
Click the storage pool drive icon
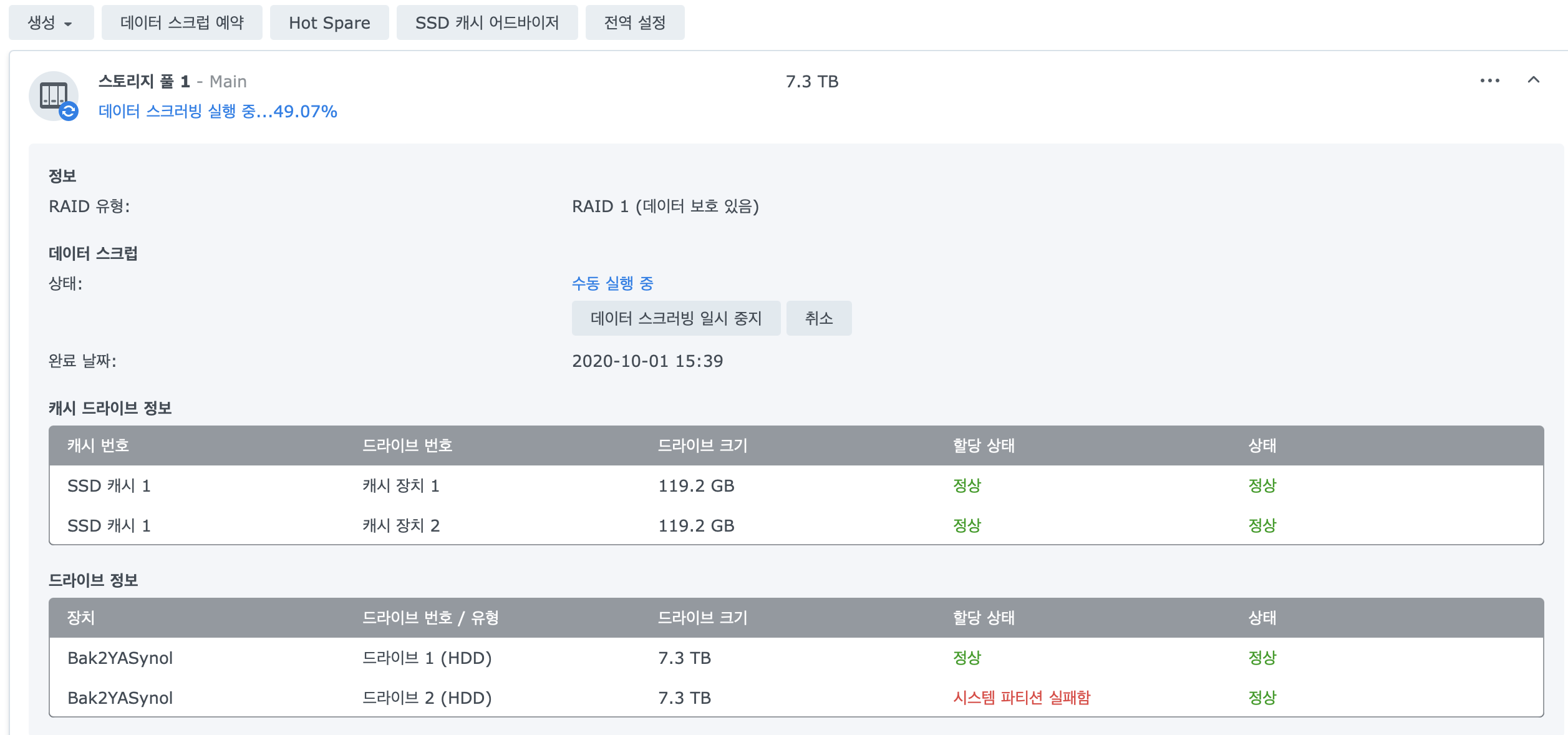point(52,95)
